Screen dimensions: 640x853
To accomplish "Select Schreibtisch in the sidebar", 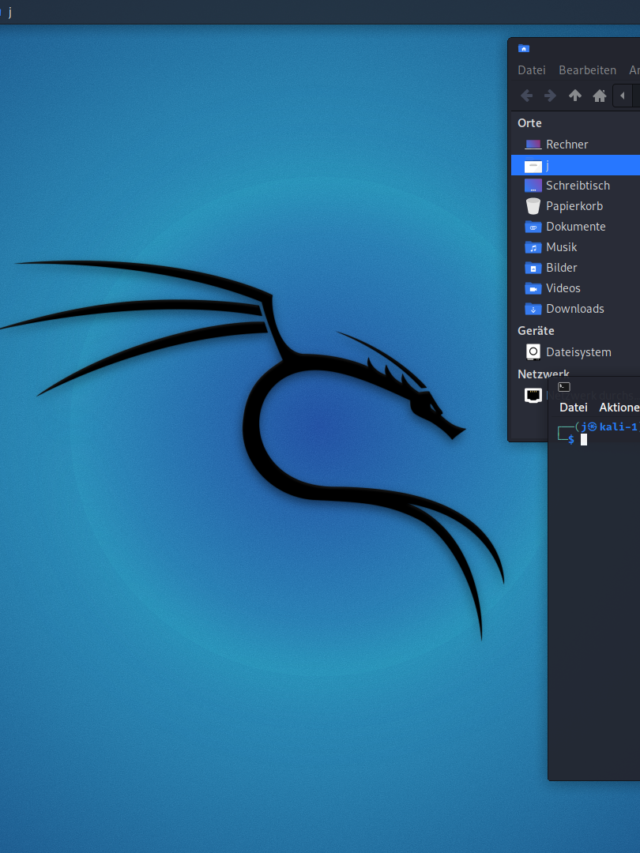I will click(x=576, y=186).
